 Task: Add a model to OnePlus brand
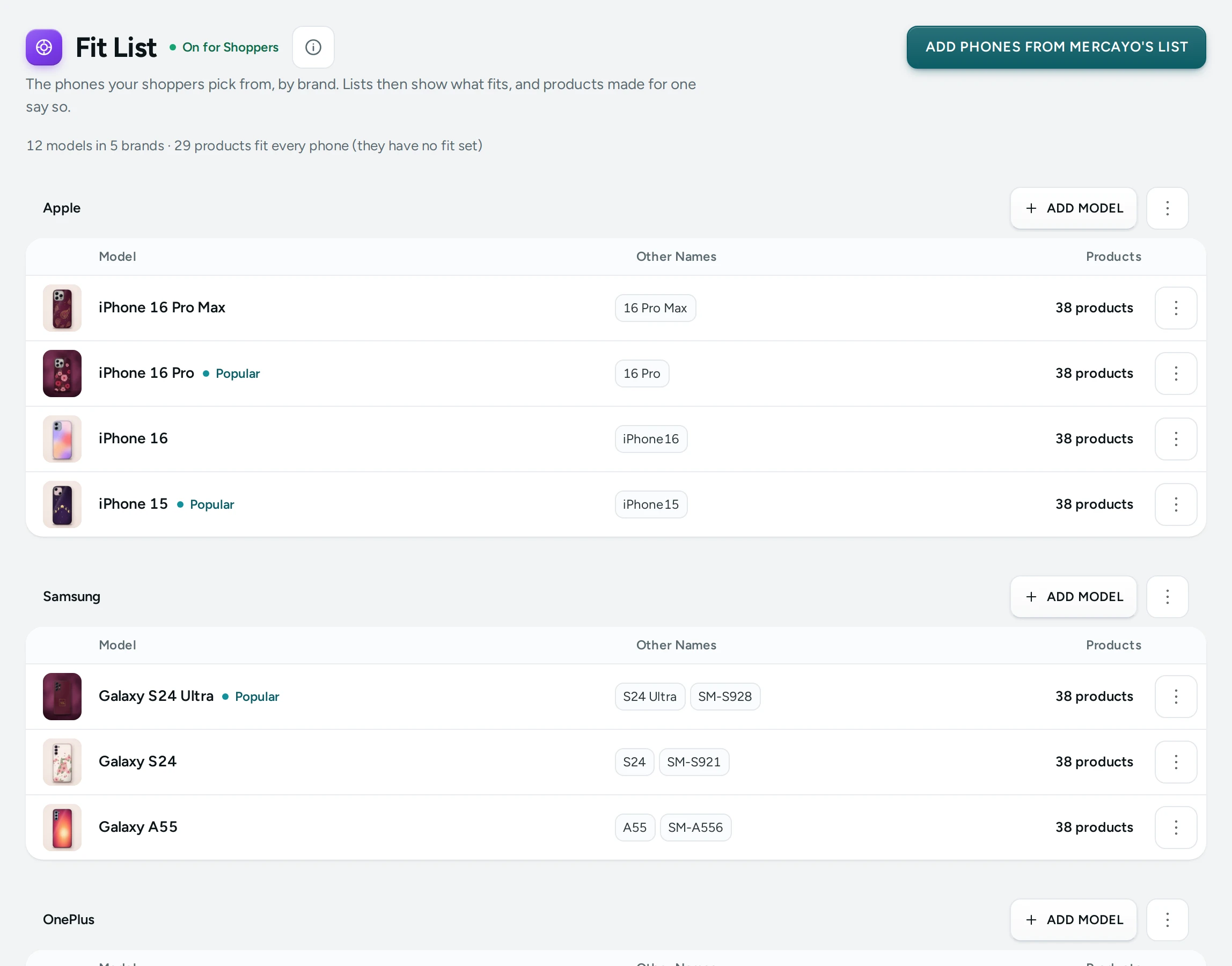tap(1073, 920)
